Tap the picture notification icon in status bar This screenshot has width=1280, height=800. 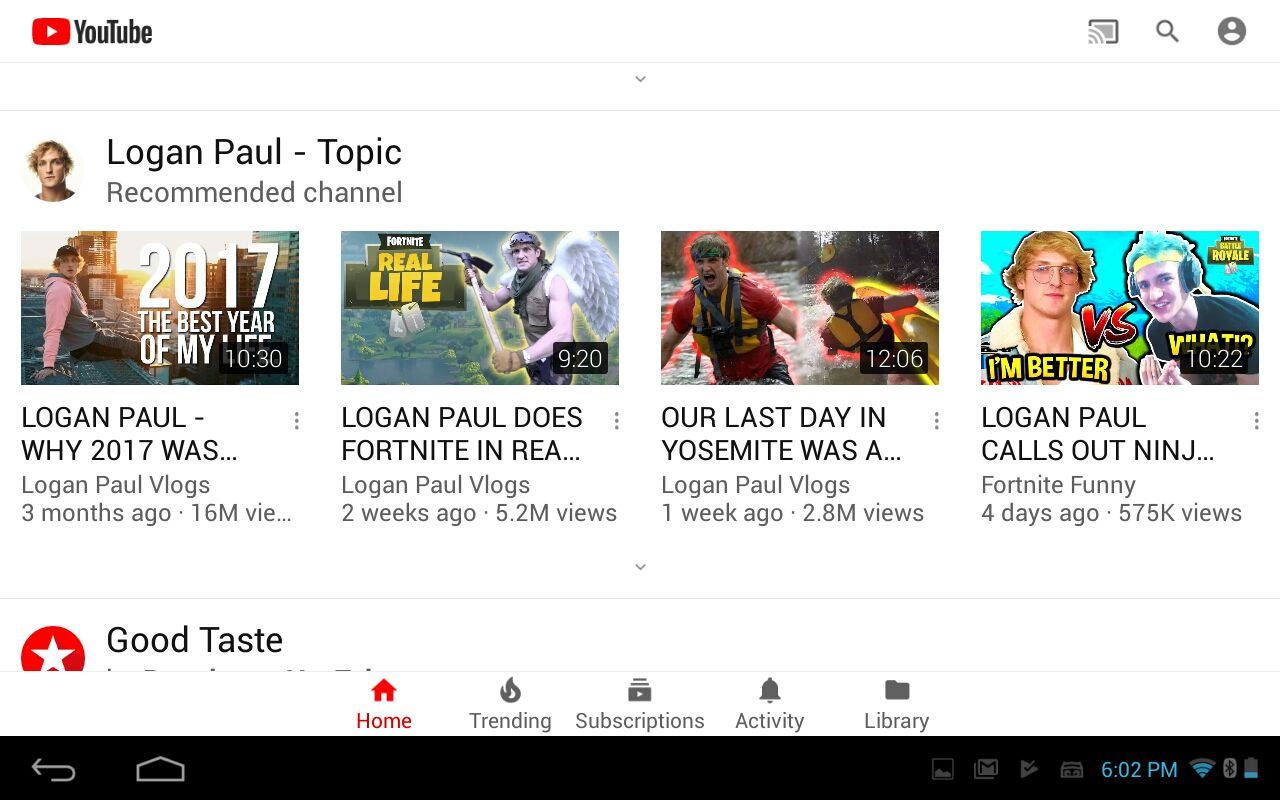(942, 769)
